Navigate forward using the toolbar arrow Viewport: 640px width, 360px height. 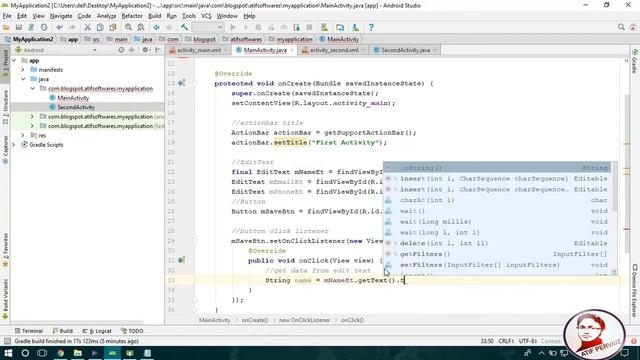(x=169, y=27)
